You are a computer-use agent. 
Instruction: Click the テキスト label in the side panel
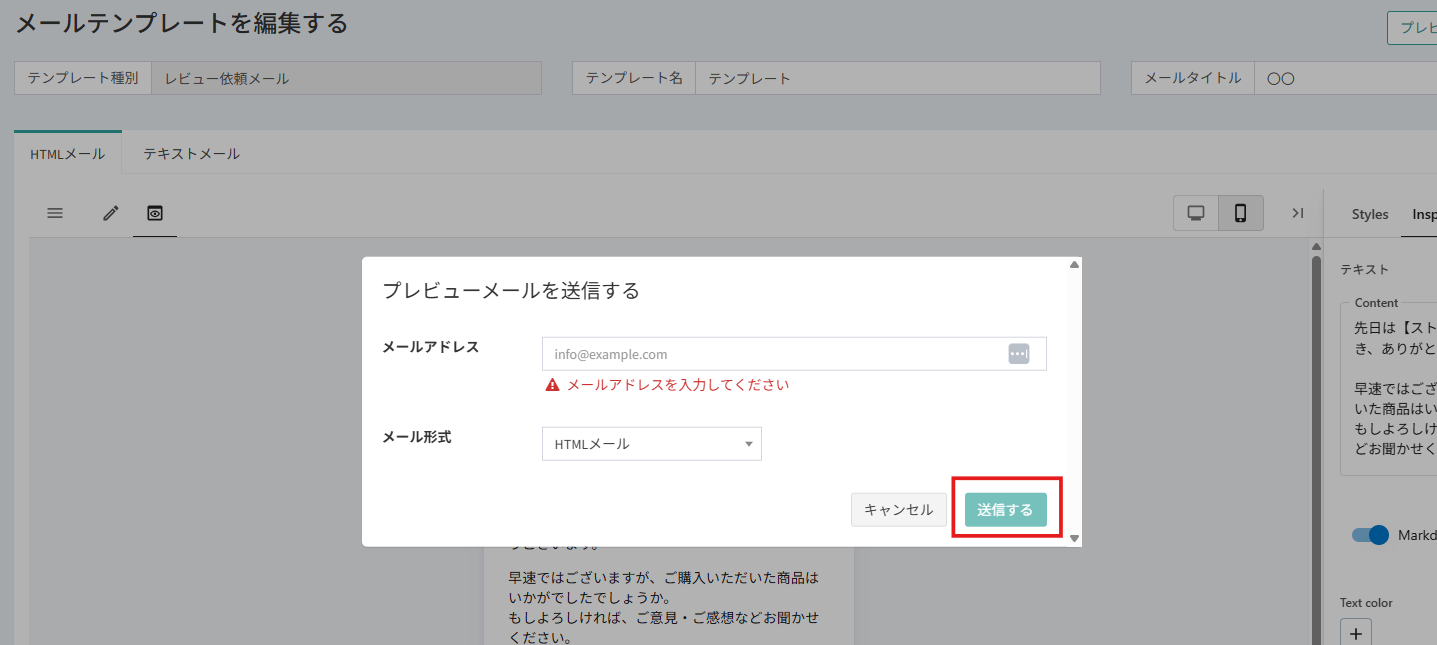pos(1365,269)
